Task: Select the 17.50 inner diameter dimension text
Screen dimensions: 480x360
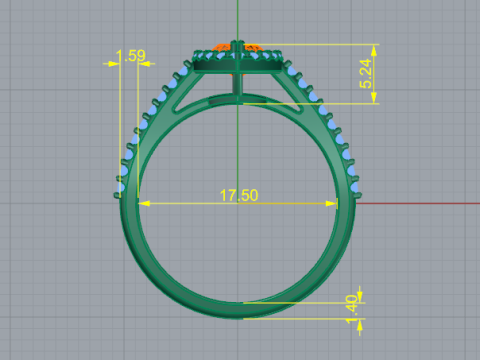Action: [239, 195]
